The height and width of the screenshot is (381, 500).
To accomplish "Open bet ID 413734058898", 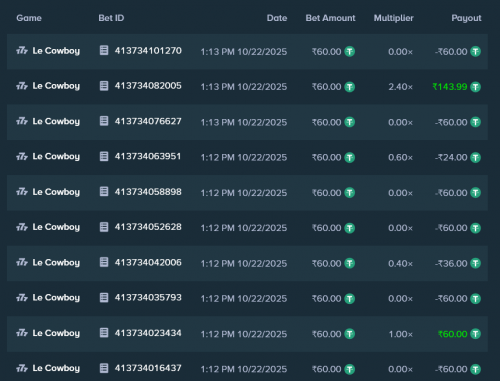I will pyautogui.click(x=148, y=192).
